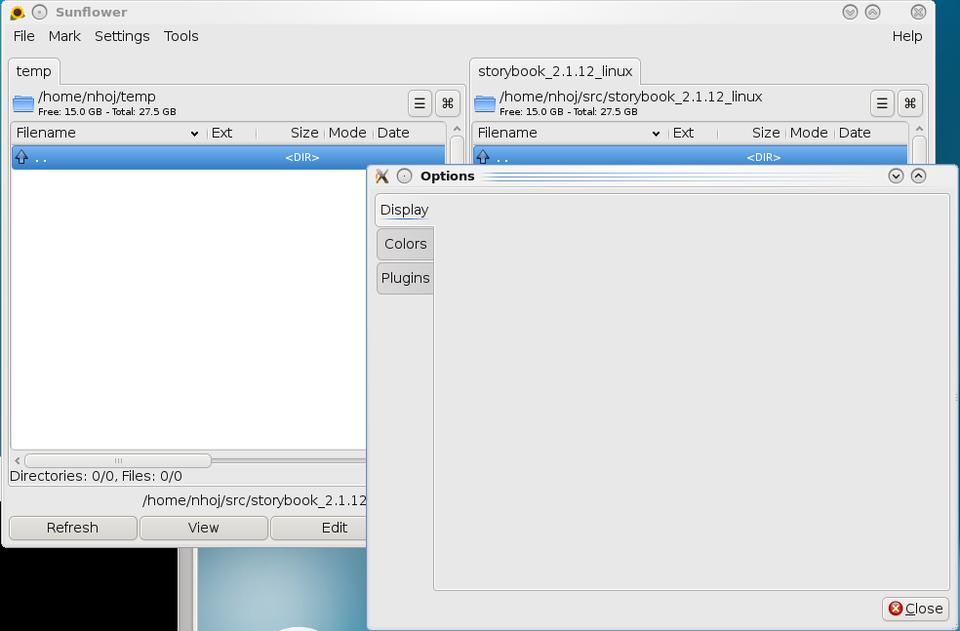Sort by Filename column in right panel
The image size is (960, 631).
coord(562,133)
